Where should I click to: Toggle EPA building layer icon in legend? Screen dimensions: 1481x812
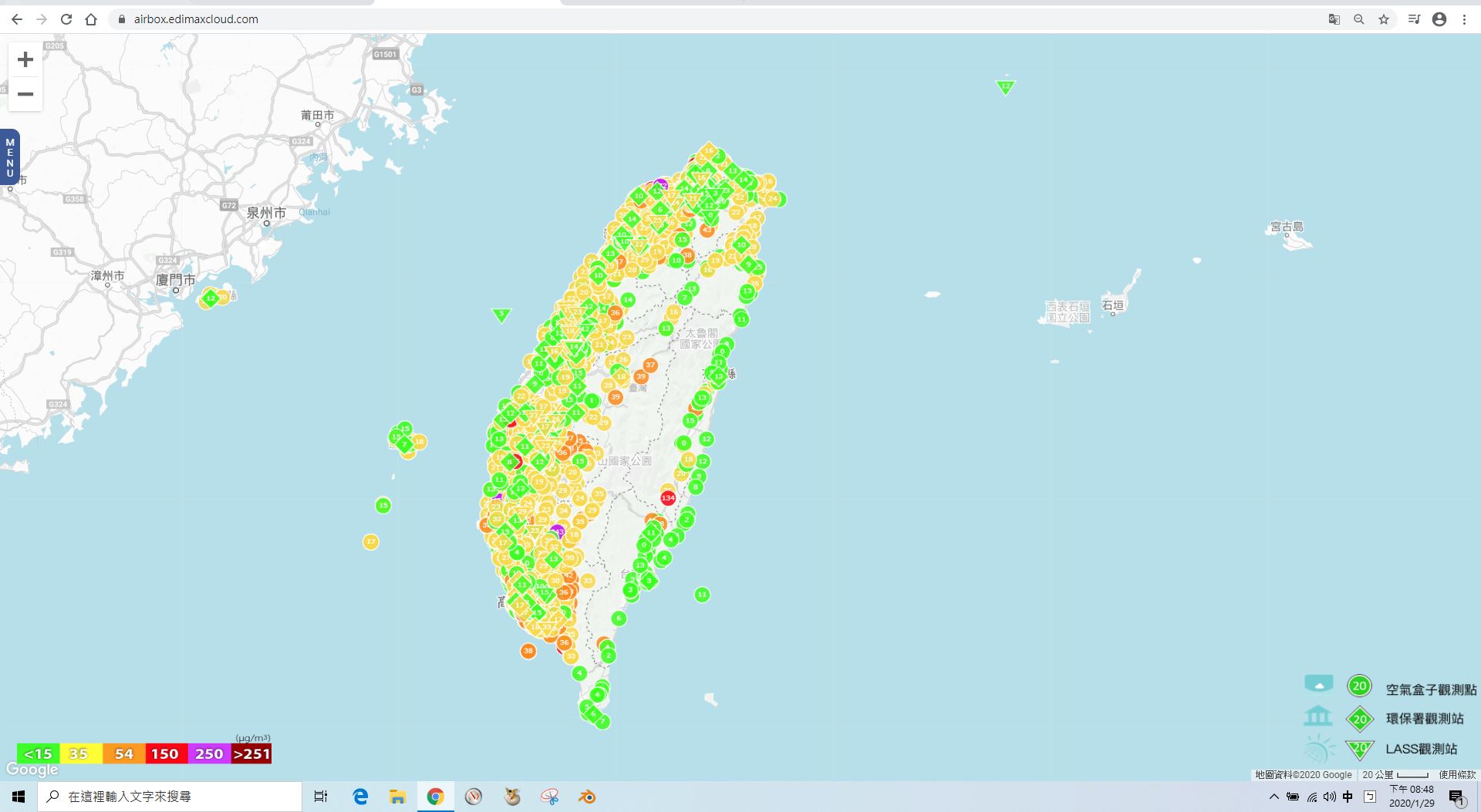[1318, 716]
